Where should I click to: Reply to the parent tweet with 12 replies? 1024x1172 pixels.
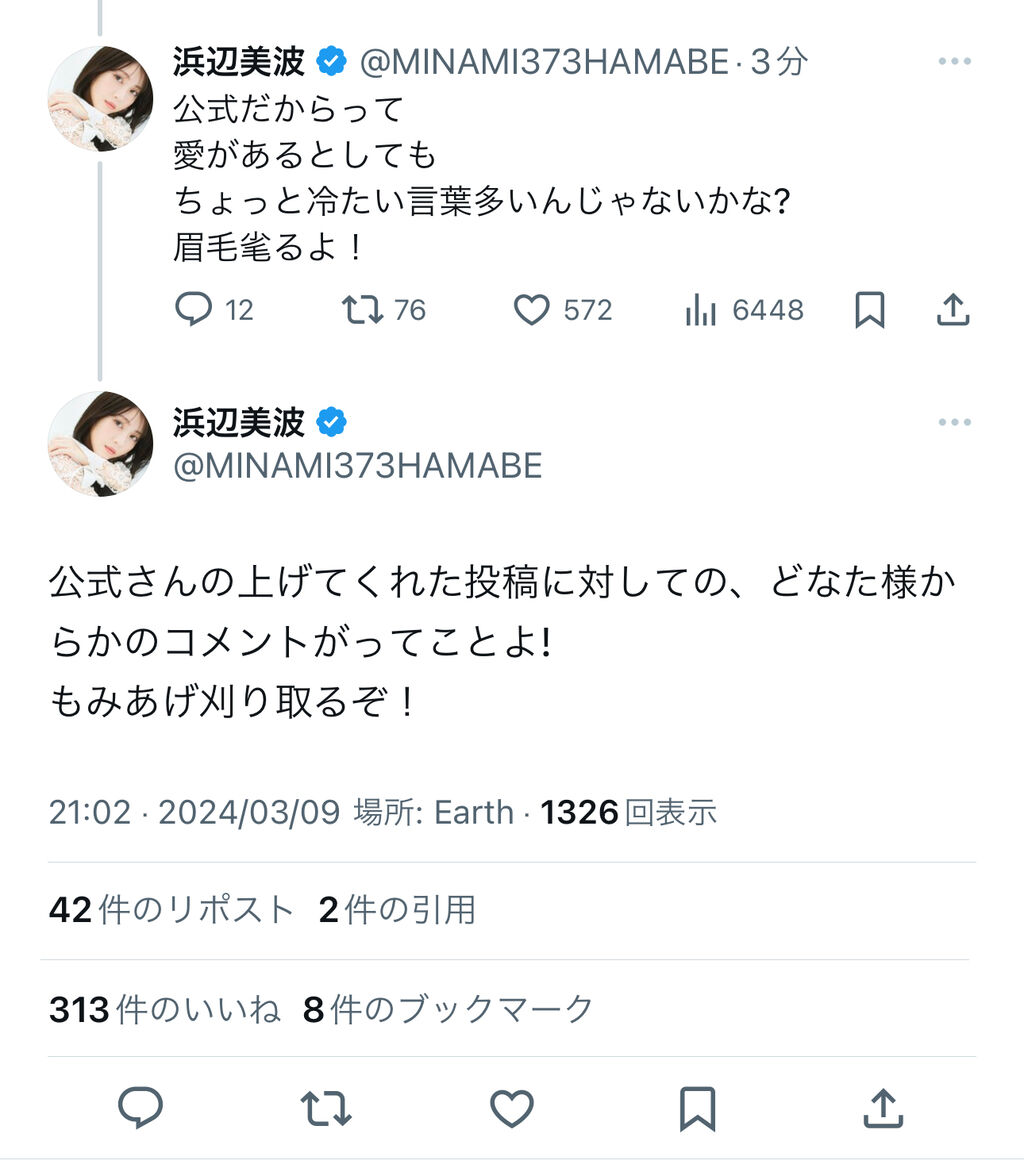[x=193, y=311]
